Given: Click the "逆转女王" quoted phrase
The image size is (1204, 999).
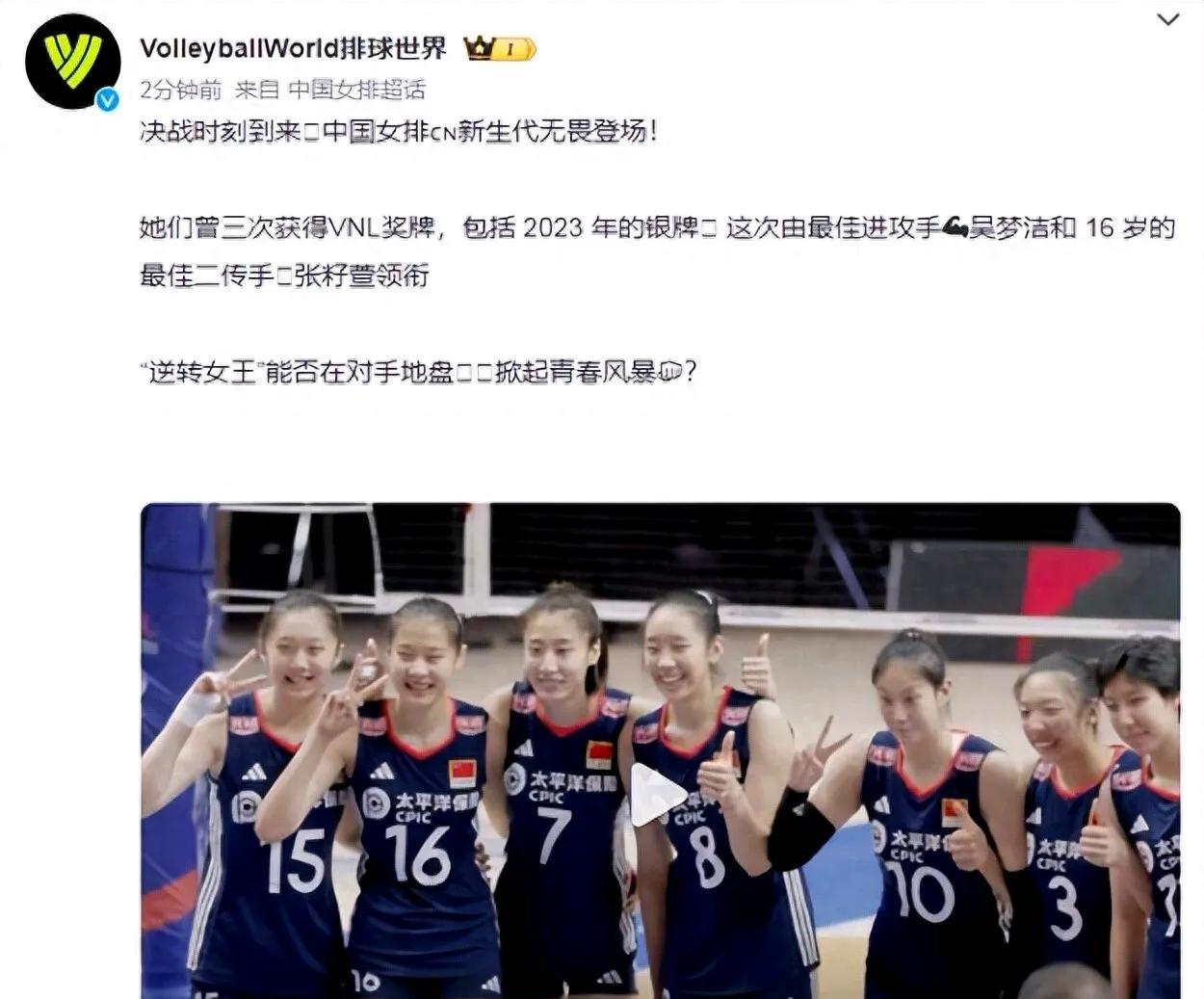Looking at the screenshot, I should click(x=201, y=372).
